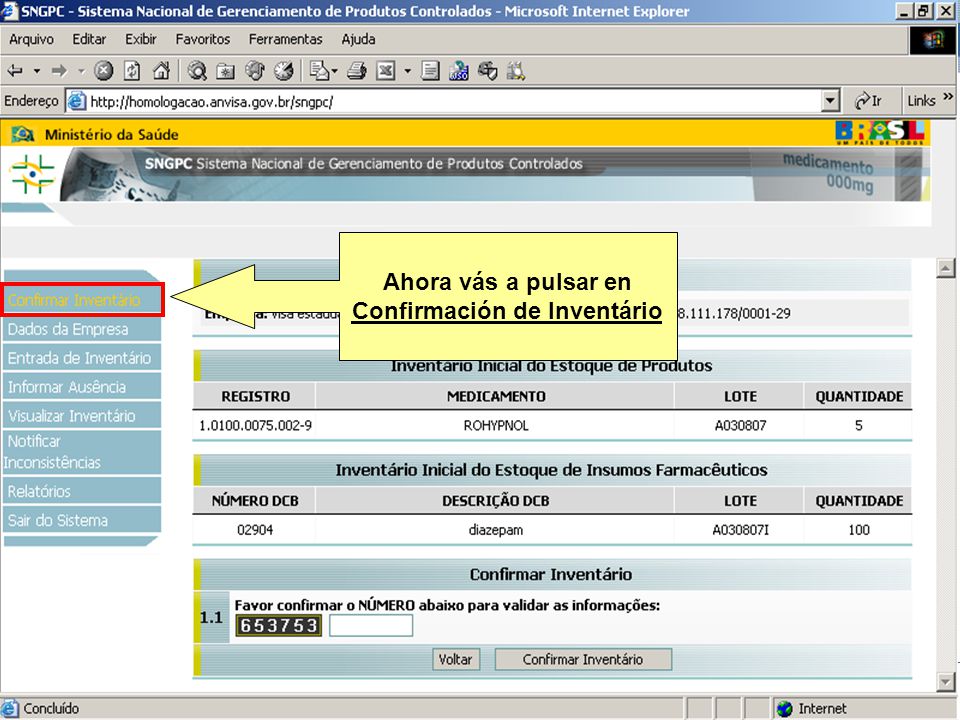
Task: Click the Brasil government logo
Action: click(880, 132)
